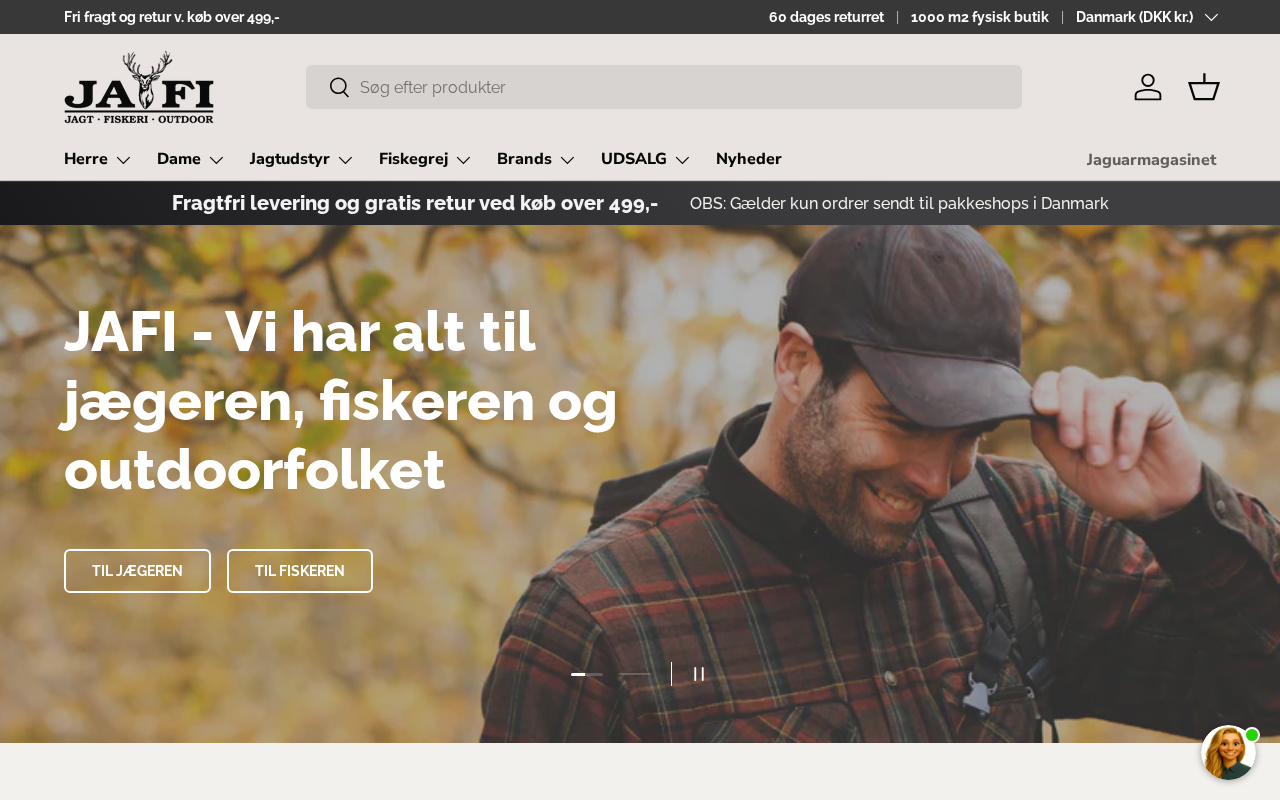The image size is (1280, 800).
Task: Open the Jaguarmagasinet link
Action: pyautogui.click(x=1151, y=160)
